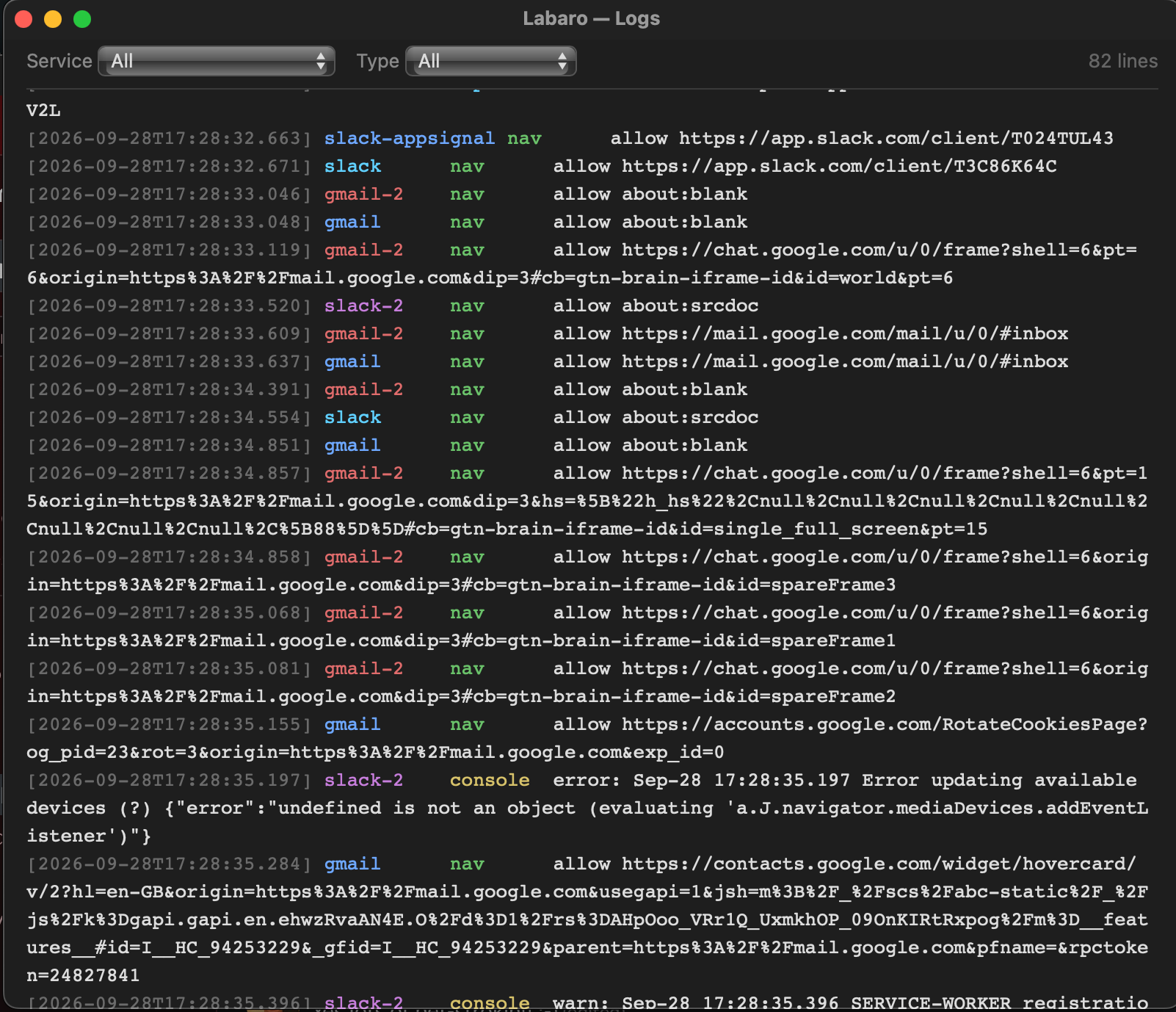1176x1012 pixels.
Task: Click the 'Type' label
Action: click(x=377, y=61)
